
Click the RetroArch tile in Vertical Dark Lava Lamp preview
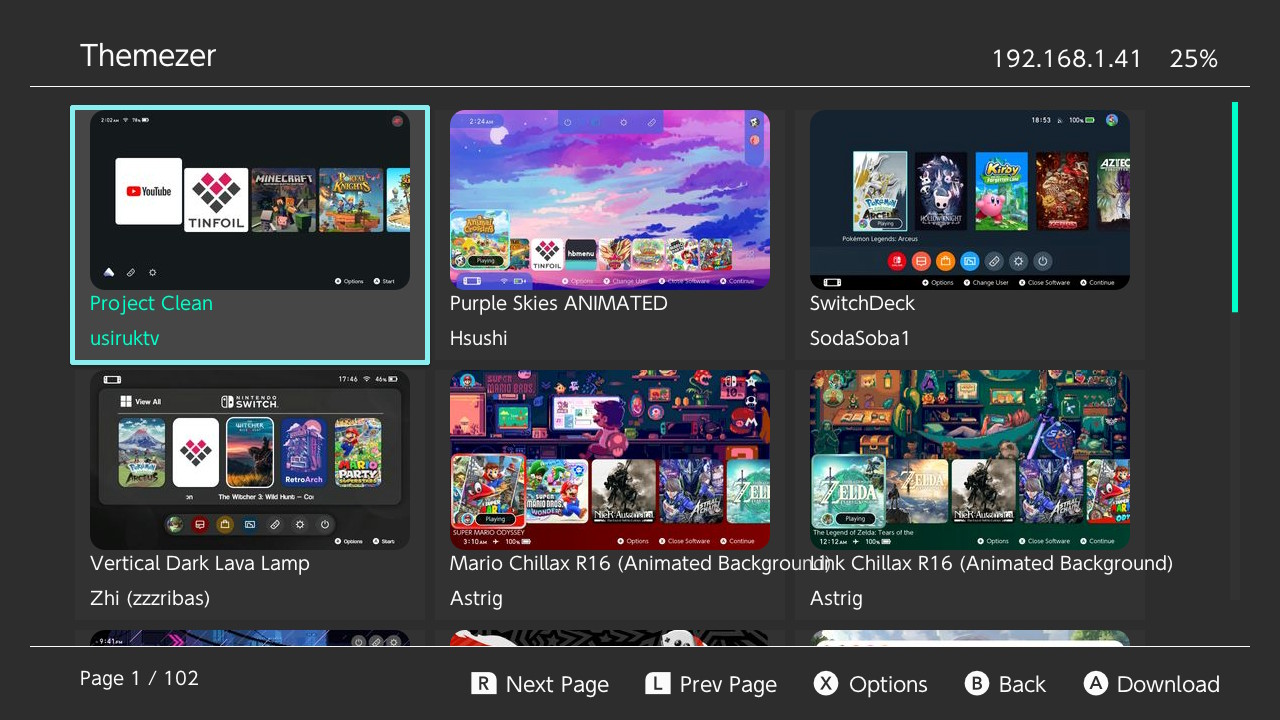(303, 453)
